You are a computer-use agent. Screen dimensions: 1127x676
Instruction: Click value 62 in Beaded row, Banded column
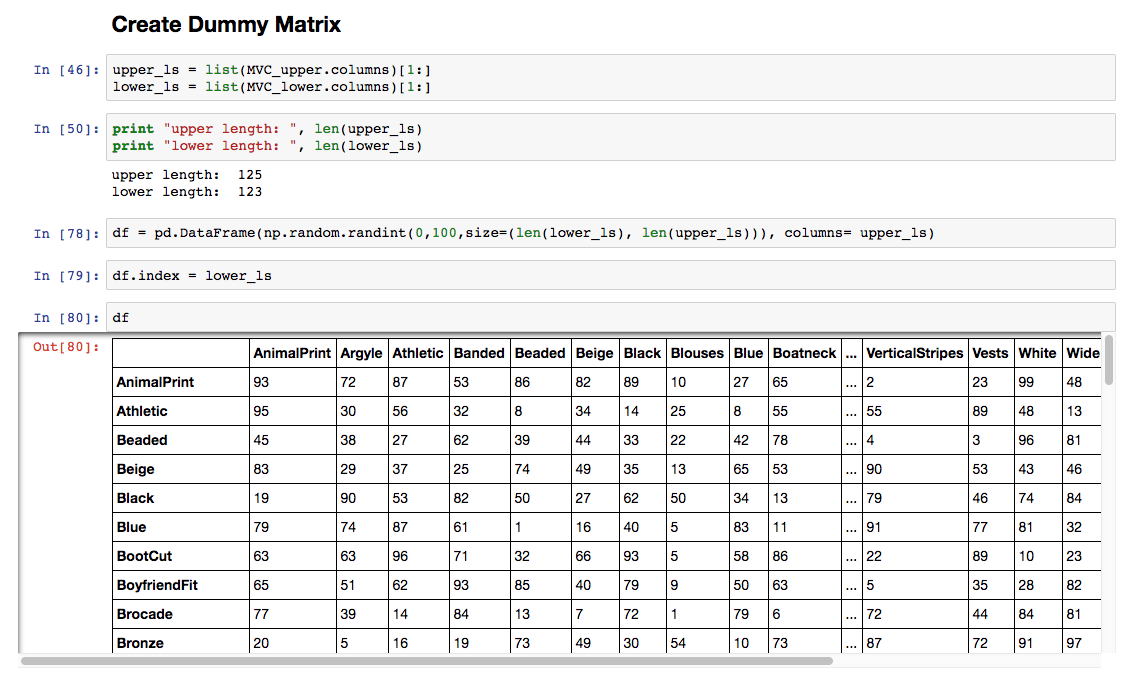point(461,440)
